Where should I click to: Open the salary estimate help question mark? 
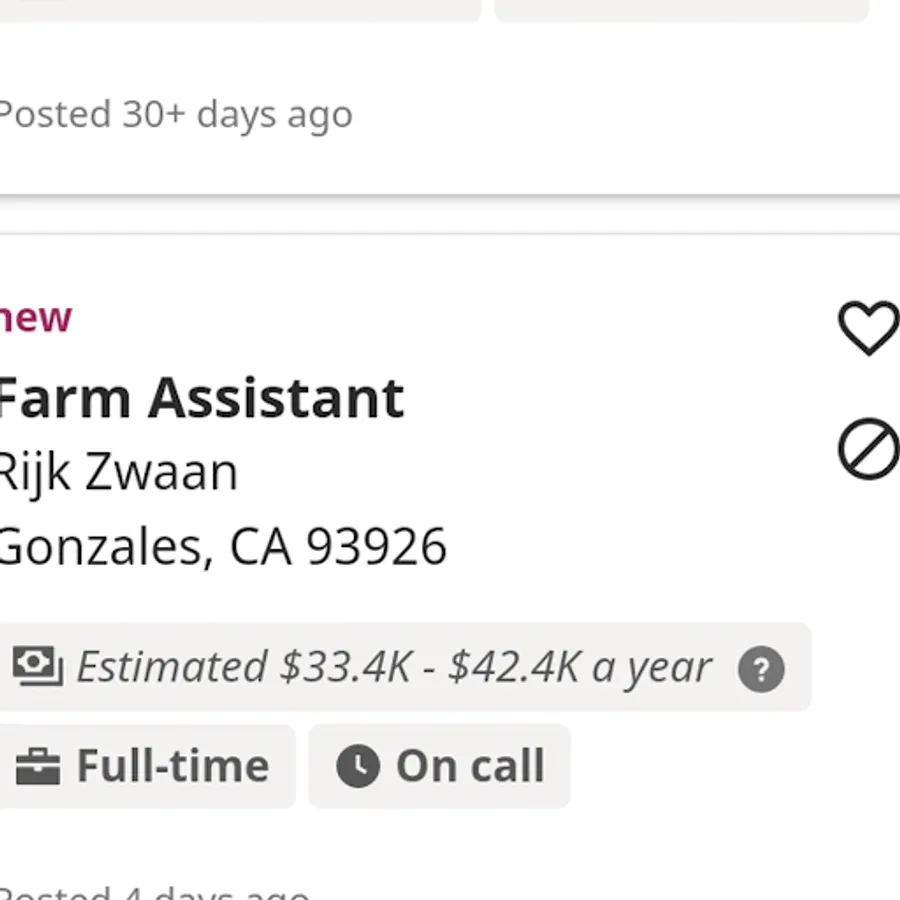(761, 669)
